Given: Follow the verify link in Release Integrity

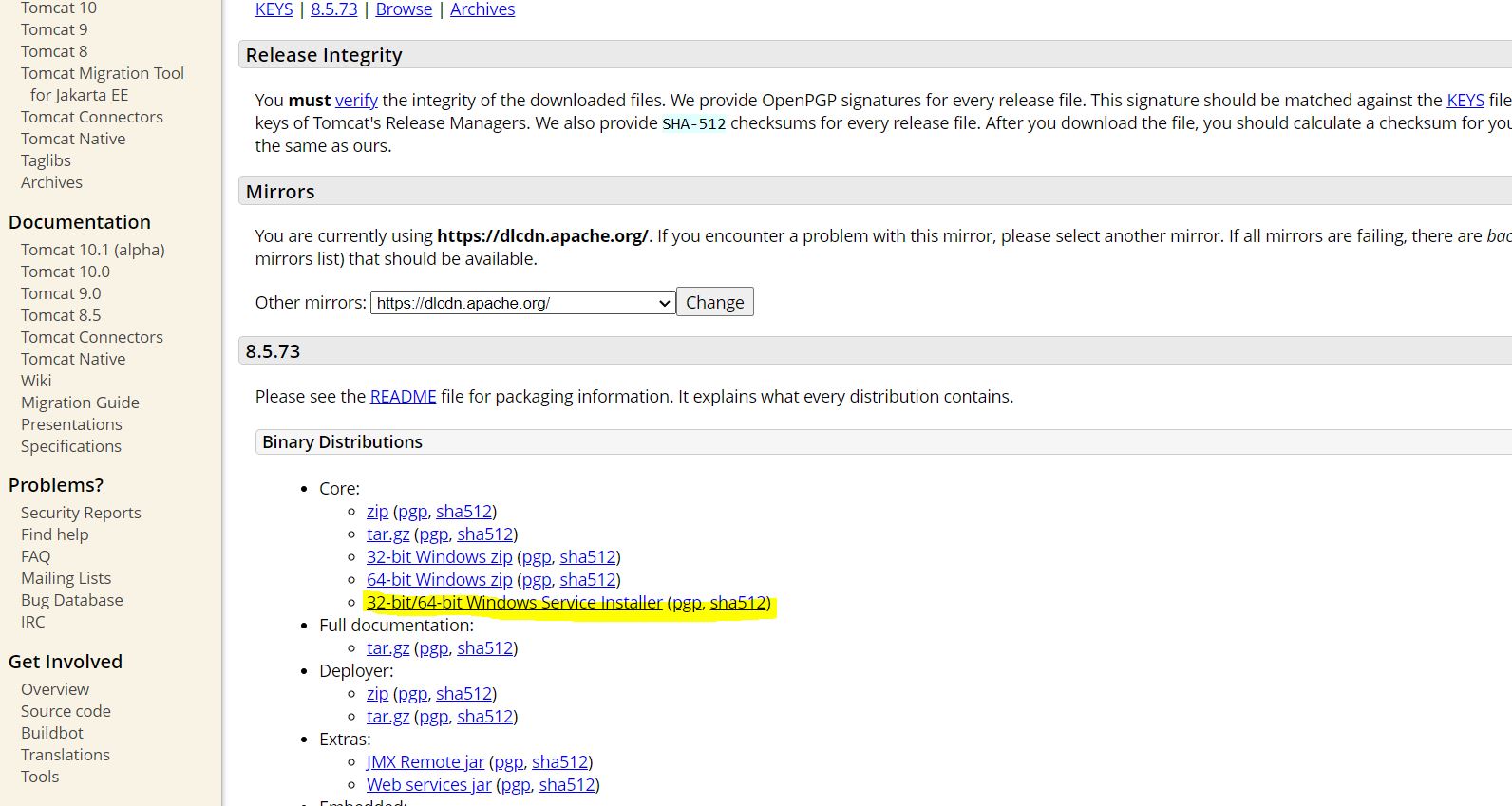Looking at the screenshot, I should [x=356, y=100].
